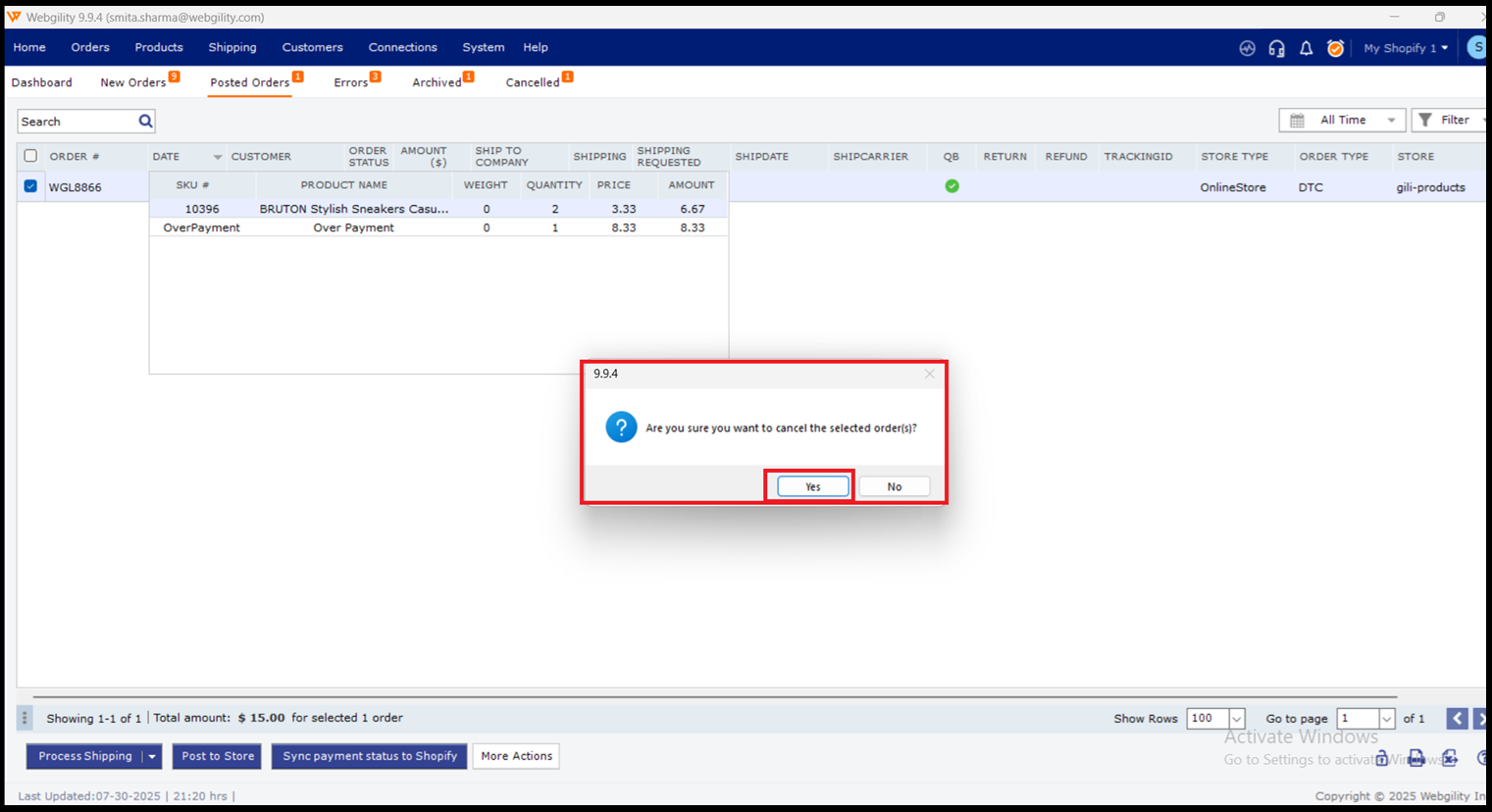Switch to the Cancelled tab

533,82
